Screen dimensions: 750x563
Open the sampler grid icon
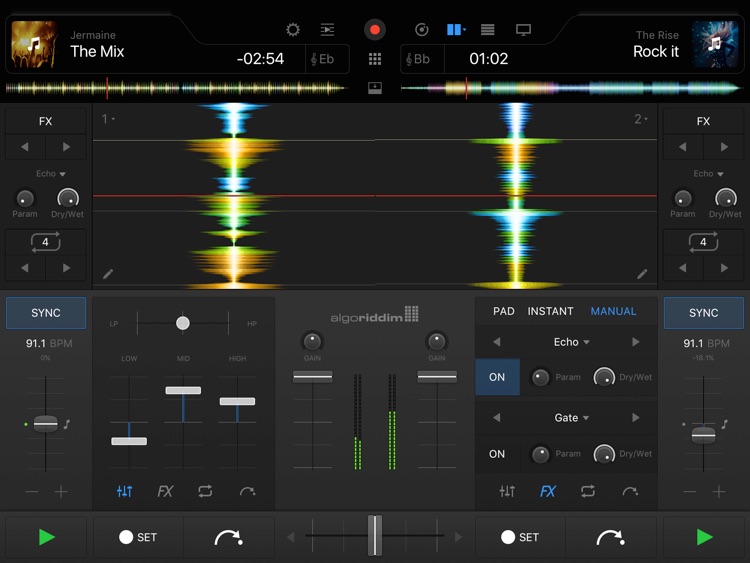click(x=375, y=59)
